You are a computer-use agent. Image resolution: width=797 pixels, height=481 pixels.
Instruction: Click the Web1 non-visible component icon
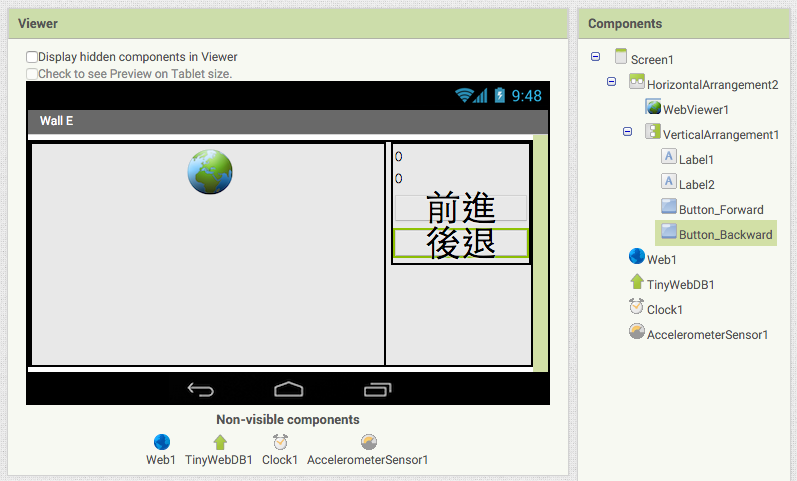[x=162, y=442]
